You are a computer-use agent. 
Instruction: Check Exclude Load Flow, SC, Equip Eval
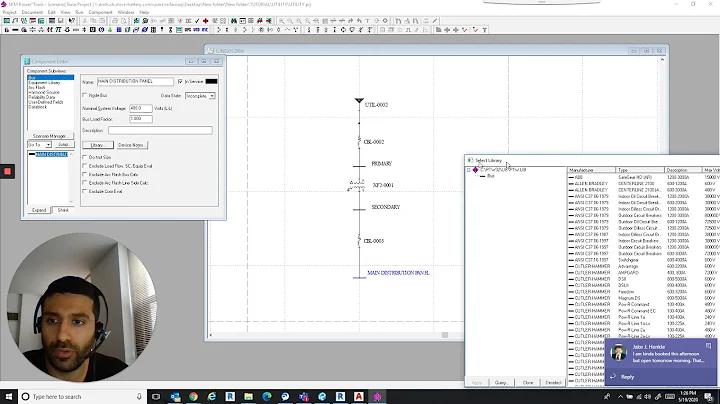coord(84,166)
